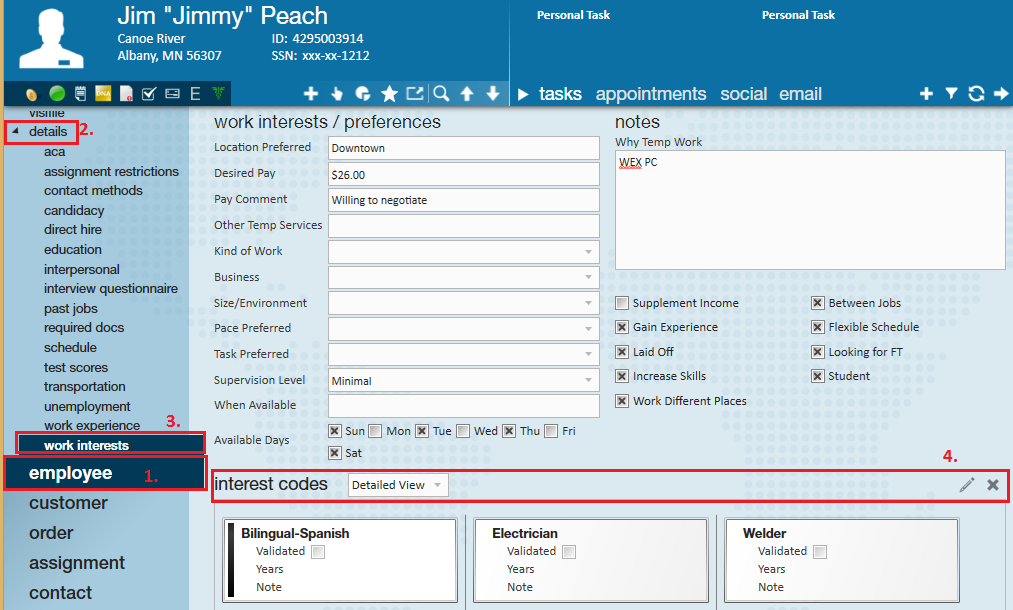The image size is (1013, 610).
Task: Click the open-in-new-window icon
Action: (x=415, y=94)
